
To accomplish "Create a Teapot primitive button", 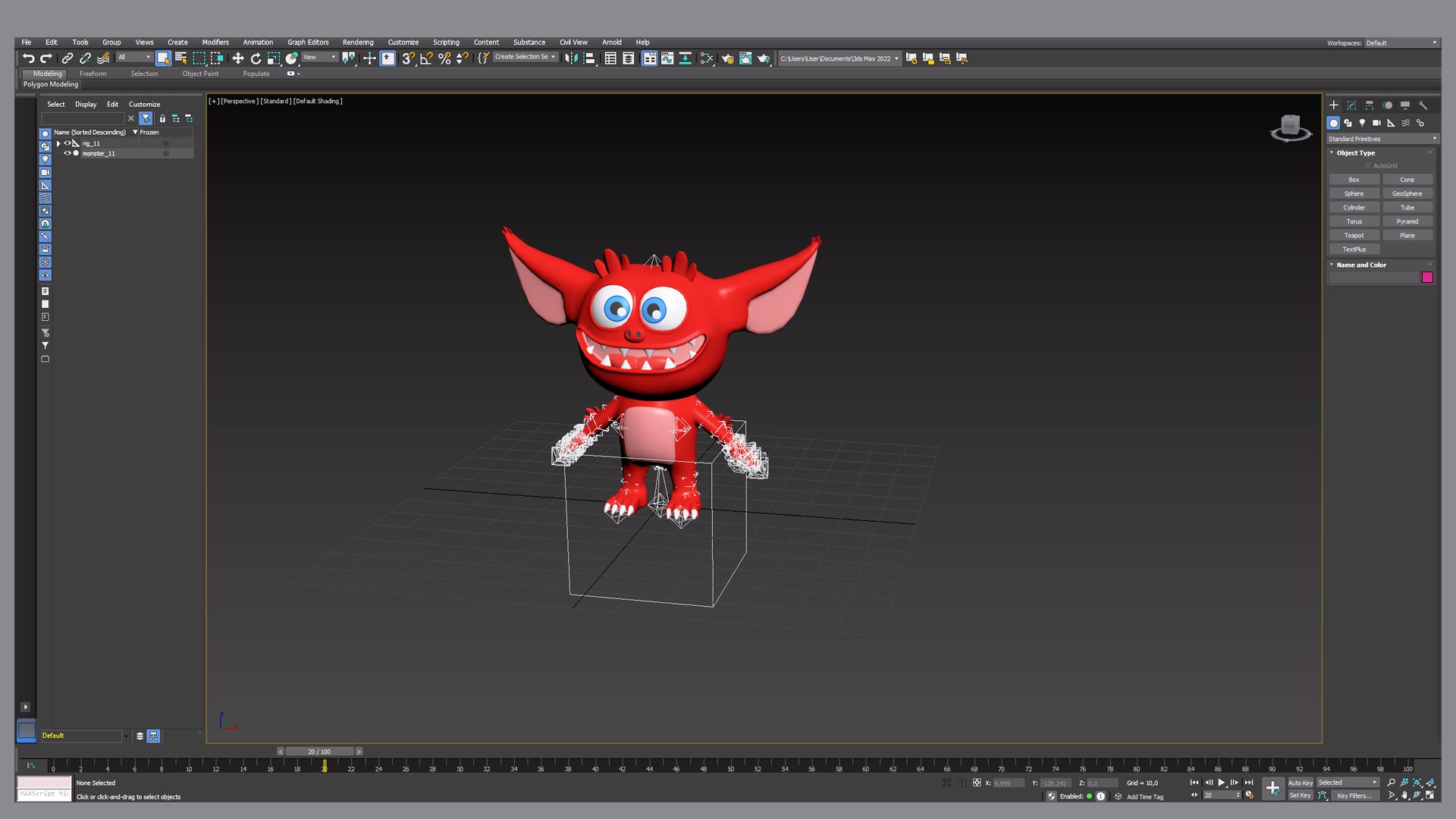I will point(1354,235).
